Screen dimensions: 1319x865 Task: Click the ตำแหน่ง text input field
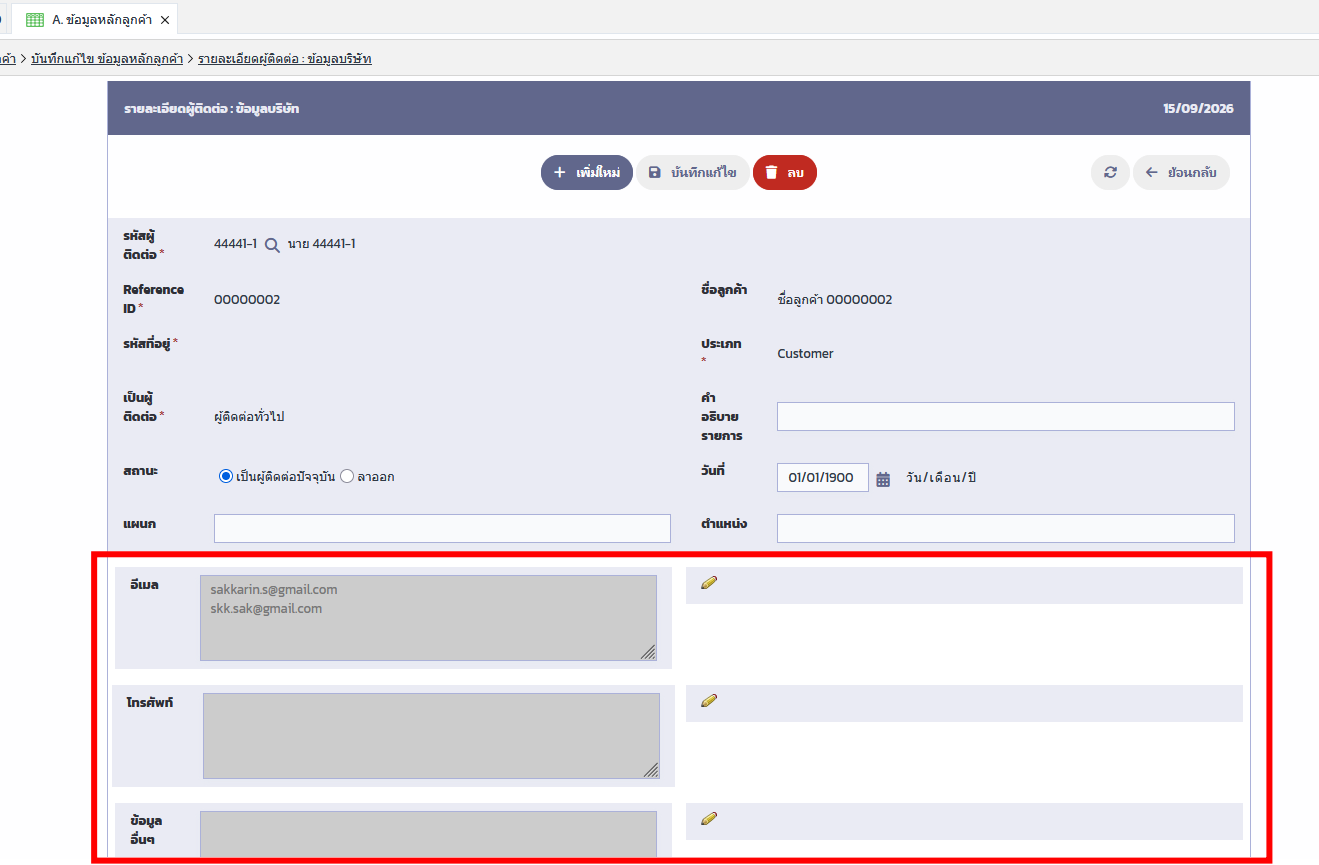point(1005,528)
